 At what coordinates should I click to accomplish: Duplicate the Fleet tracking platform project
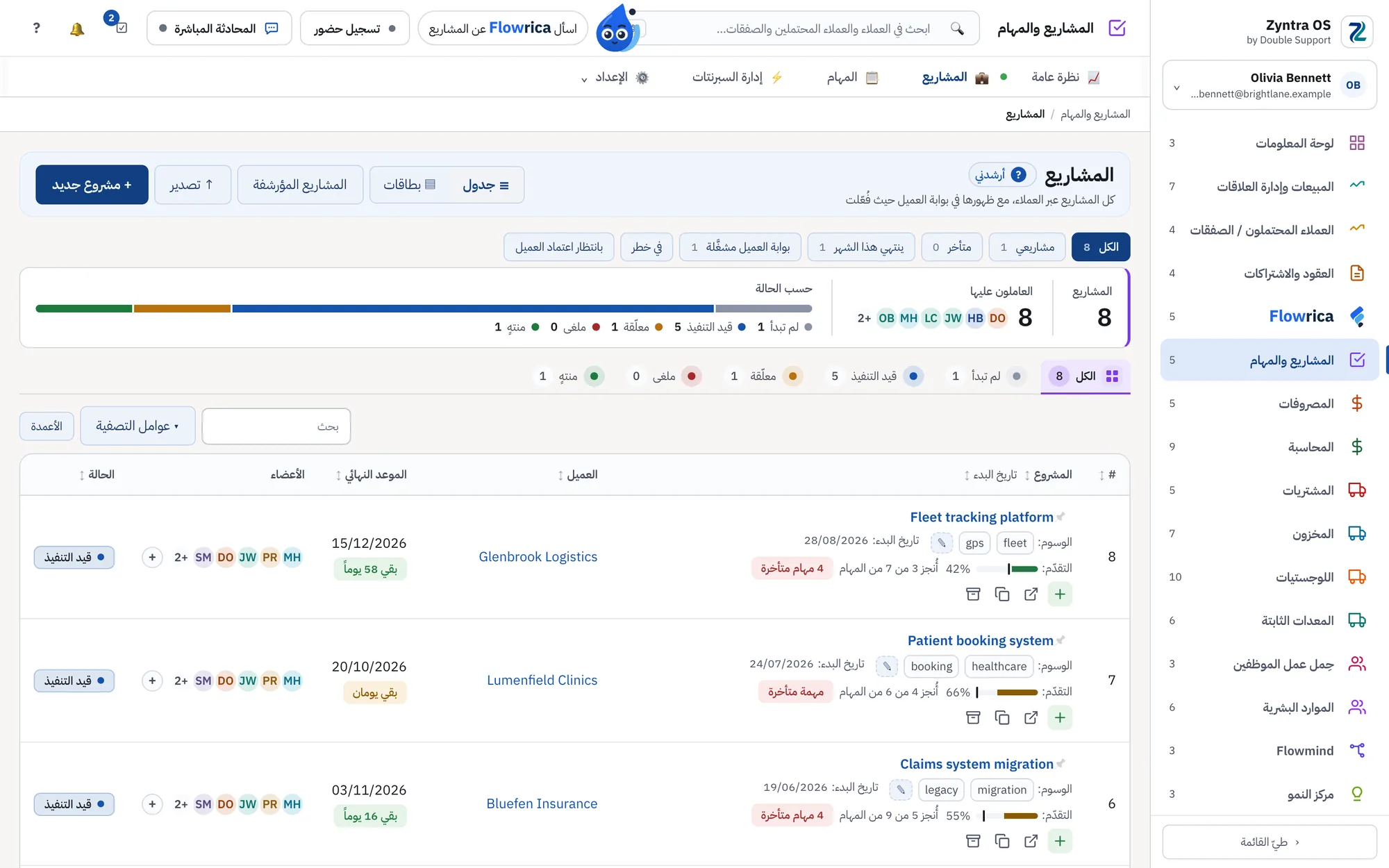tap(1001, 594)
